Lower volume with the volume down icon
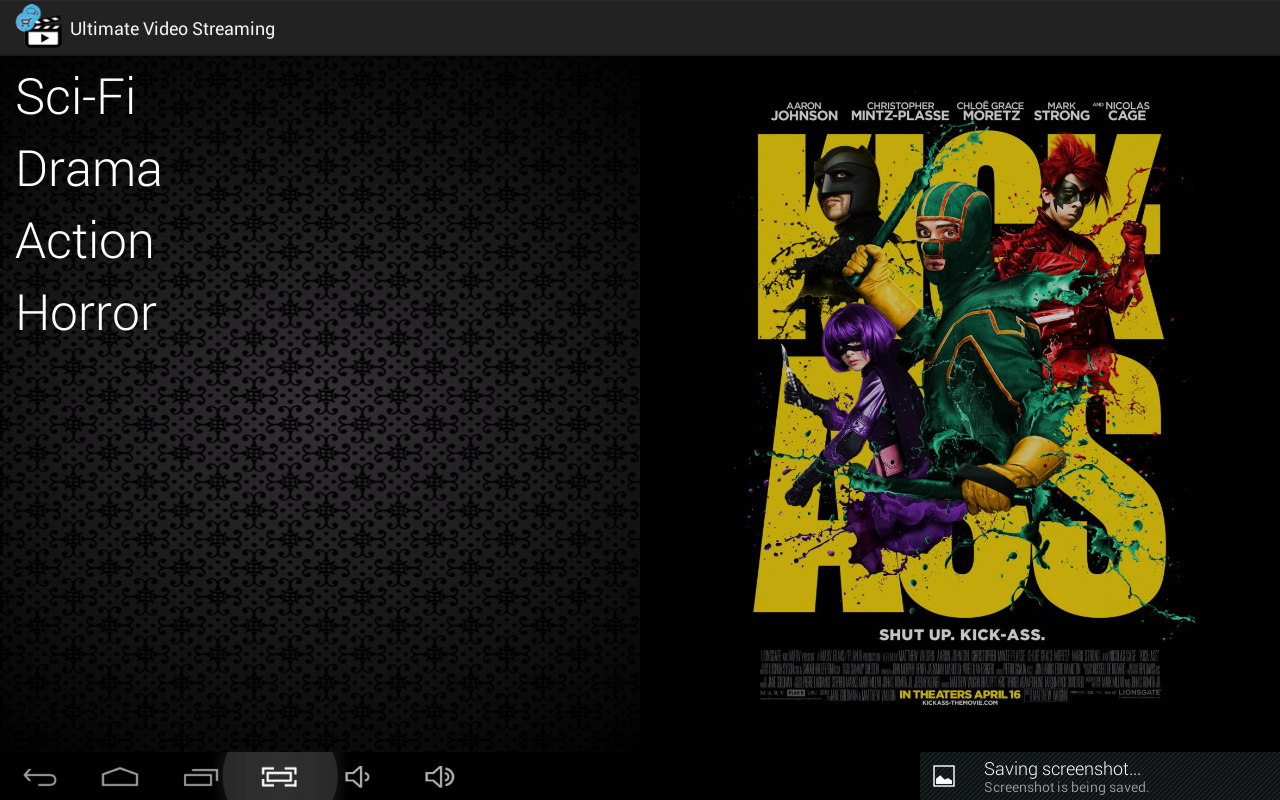 [357, 777]
